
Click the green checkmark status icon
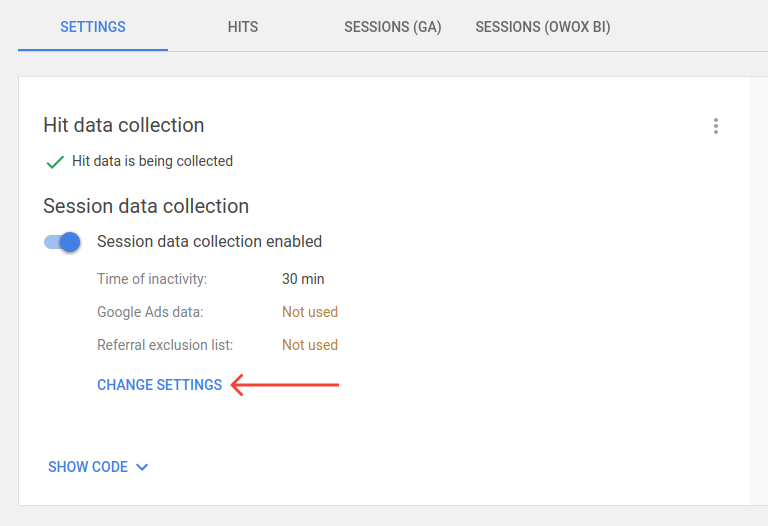point(55,162)
